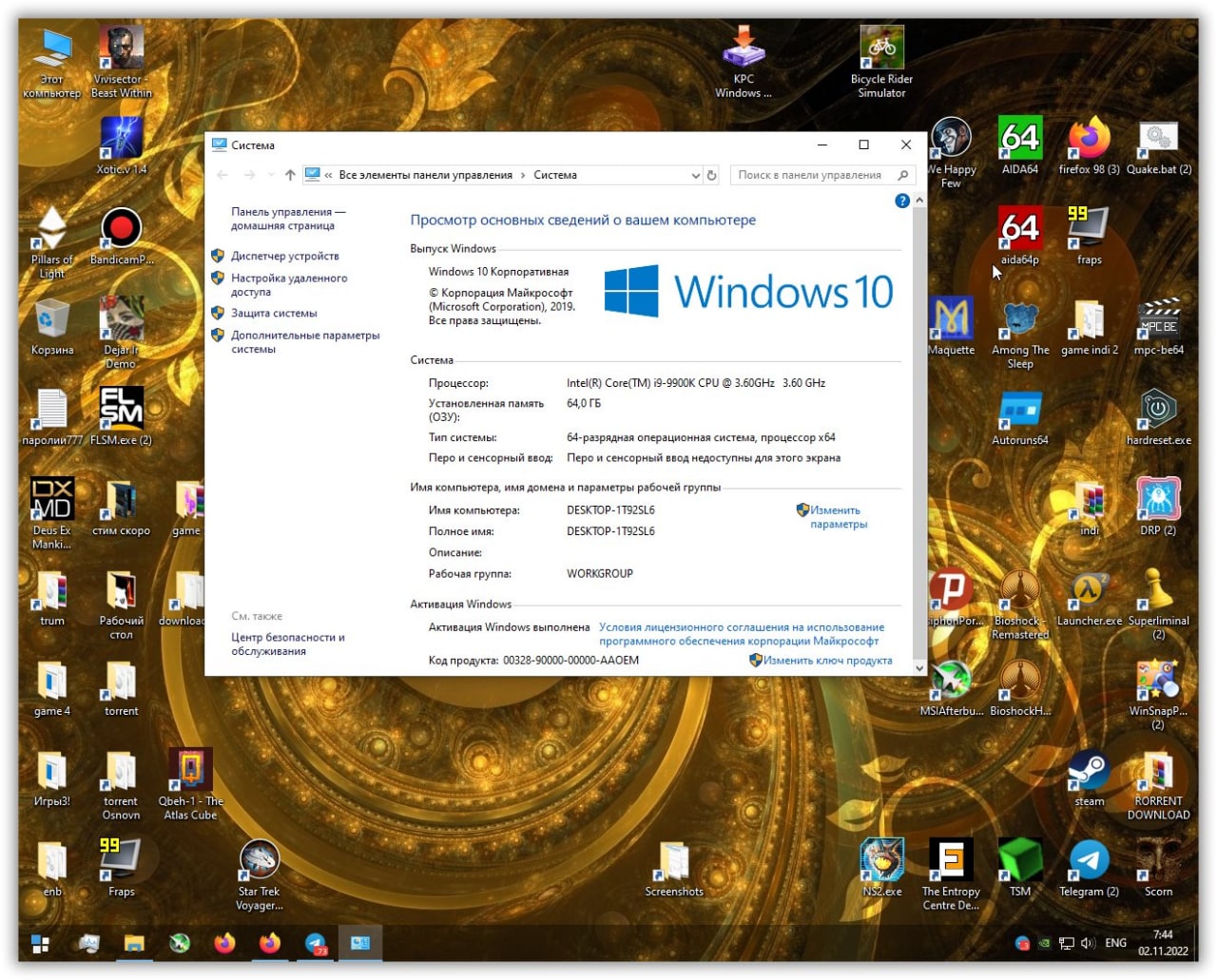Open the Quake.bat (2) desktop file
This screenshot has width=1217, height=980.
1158,145
